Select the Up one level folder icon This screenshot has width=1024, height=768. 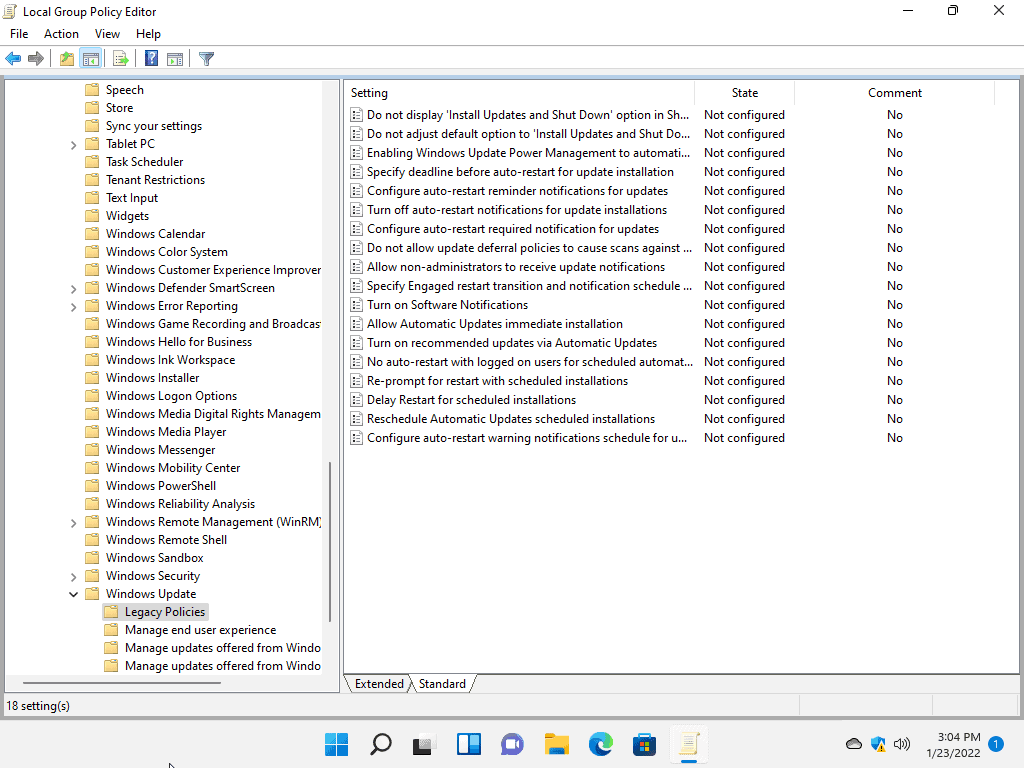pos(66,58)
